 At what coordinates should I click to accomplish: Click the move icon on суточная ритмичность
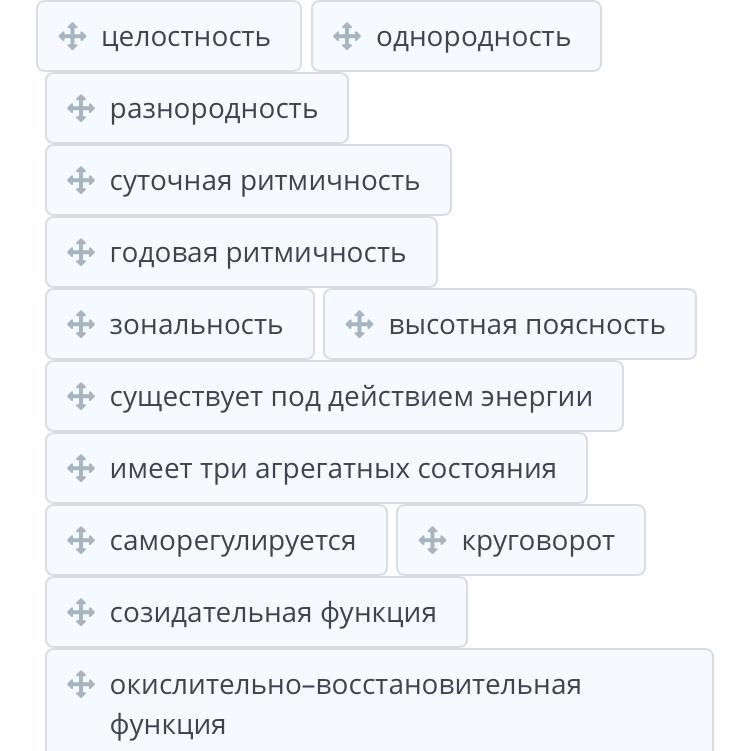[x=81, y=181]
